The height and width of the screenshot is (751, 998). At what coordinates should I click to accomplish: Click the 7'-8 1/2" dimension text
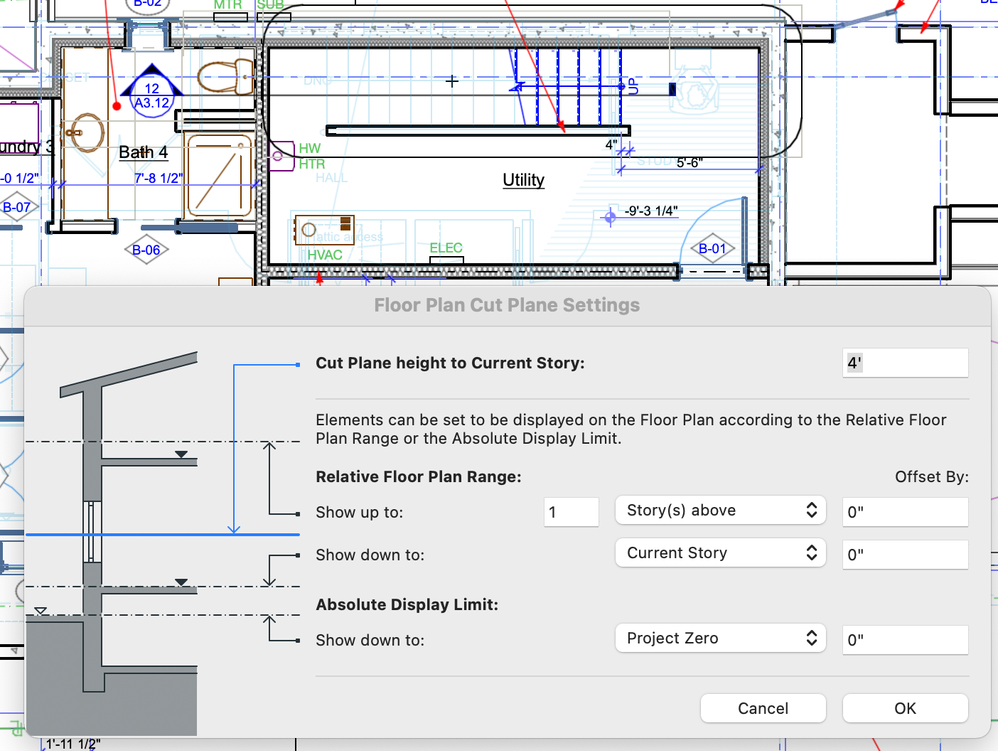point(158,178)
